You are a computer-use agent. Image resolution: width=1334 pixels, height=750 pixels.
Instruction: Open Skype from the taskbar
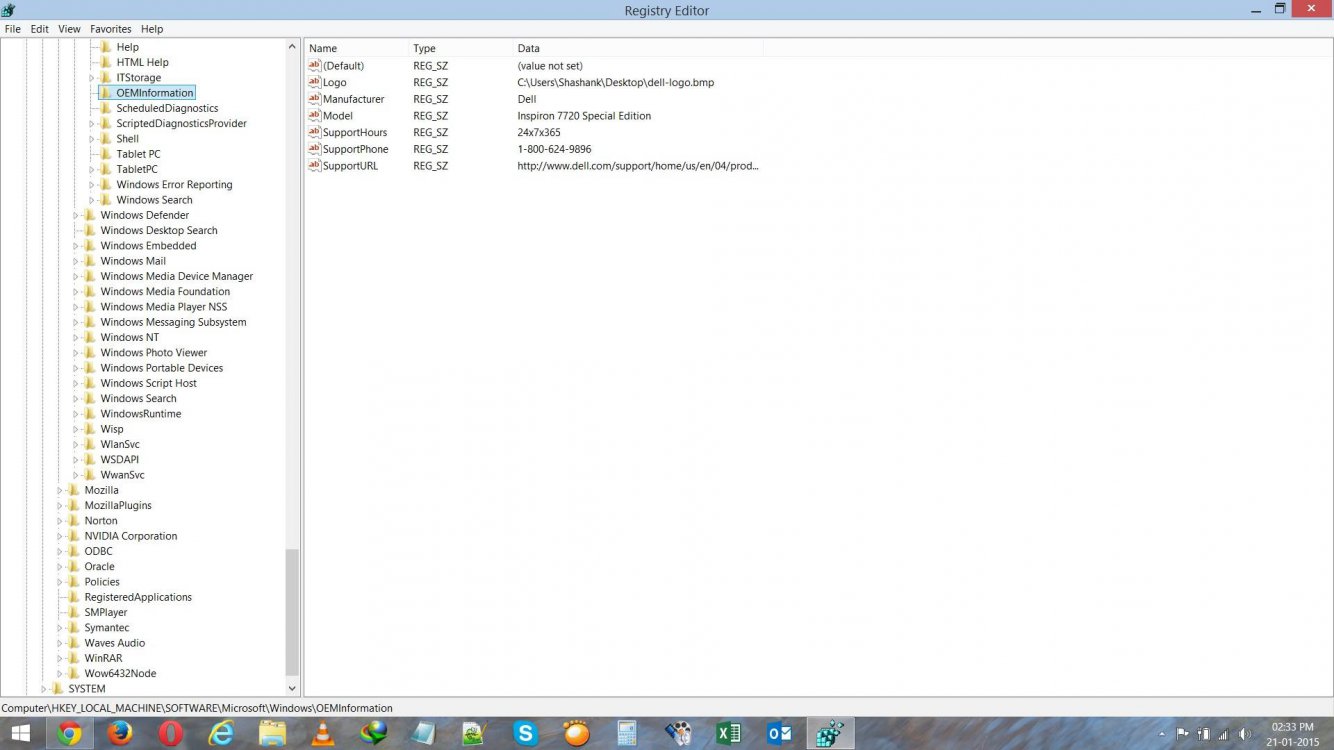(x=525, y=733)
